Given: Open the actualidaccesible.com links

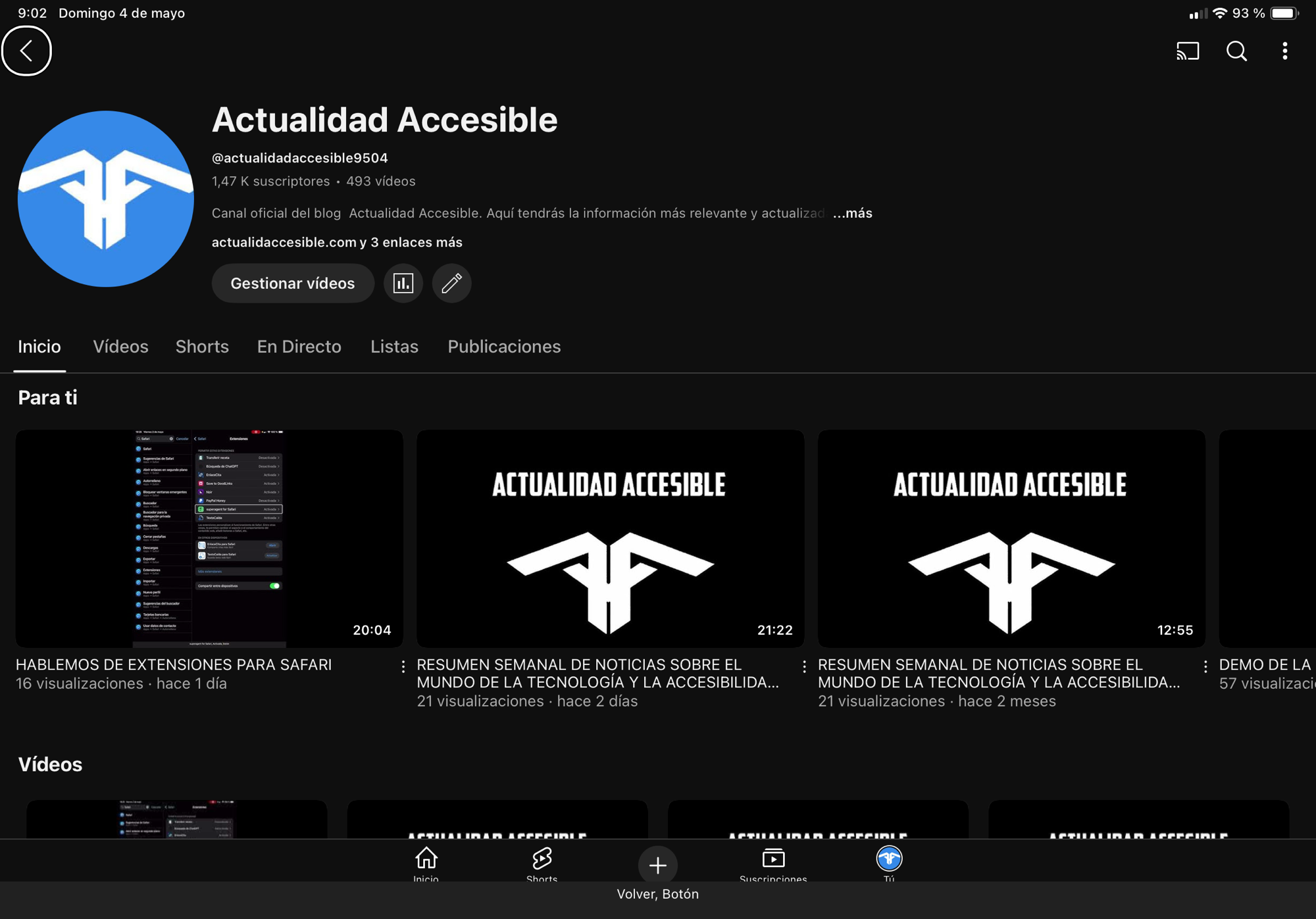Looking at the screenshot, I should coord(337,242).
